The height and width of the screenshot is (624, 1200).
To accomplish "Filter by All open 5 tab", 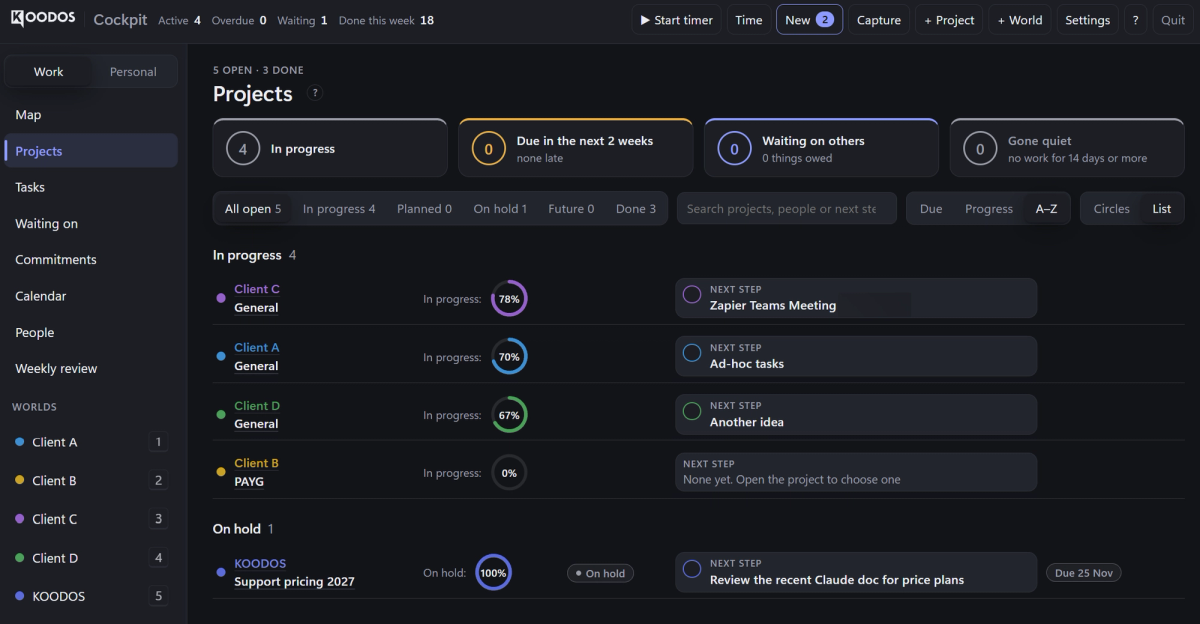I will [x=253, y=209].
